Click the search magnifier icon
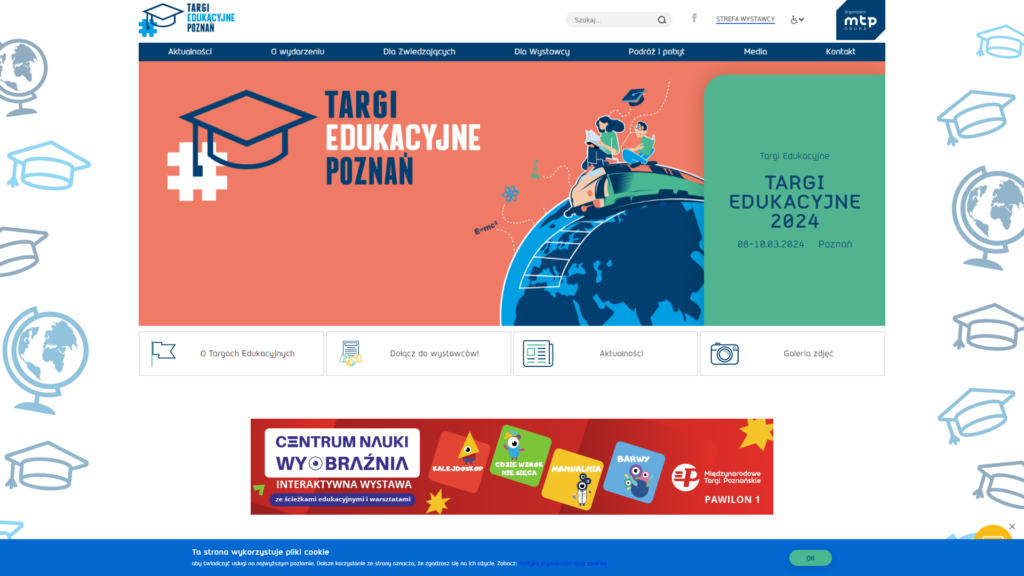This screenshot has width=1024, height=576. [x=662, y=20]
